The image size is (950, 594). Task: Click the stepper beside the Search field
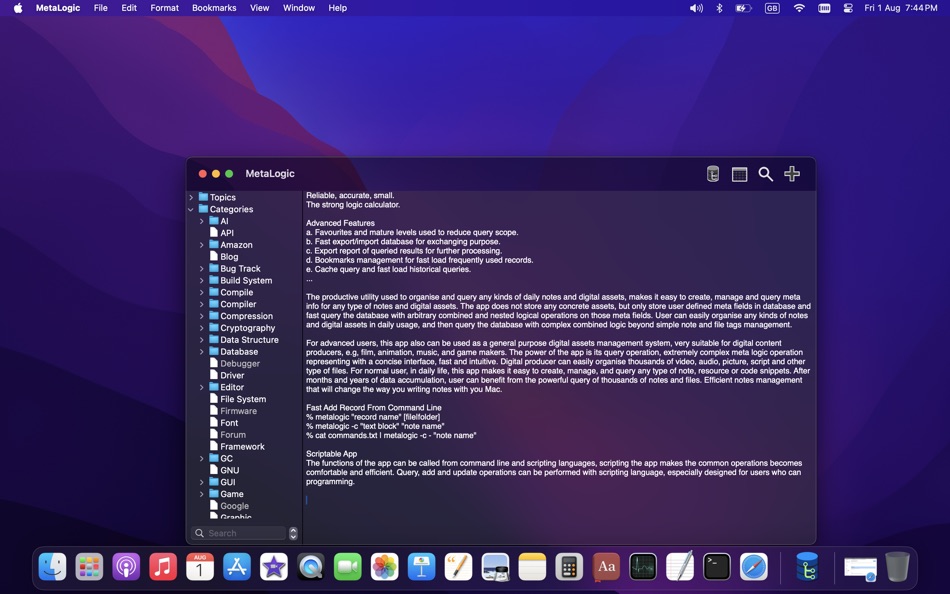[293, 533]
